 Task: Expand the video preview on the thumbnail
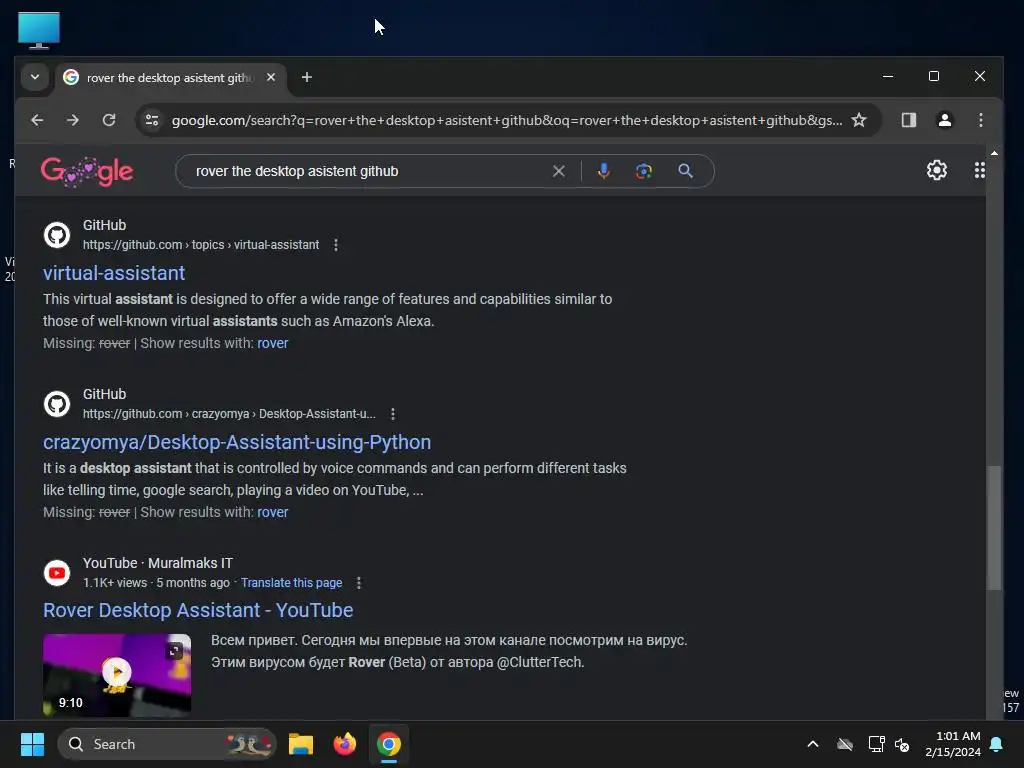click(x=174, y=650)
